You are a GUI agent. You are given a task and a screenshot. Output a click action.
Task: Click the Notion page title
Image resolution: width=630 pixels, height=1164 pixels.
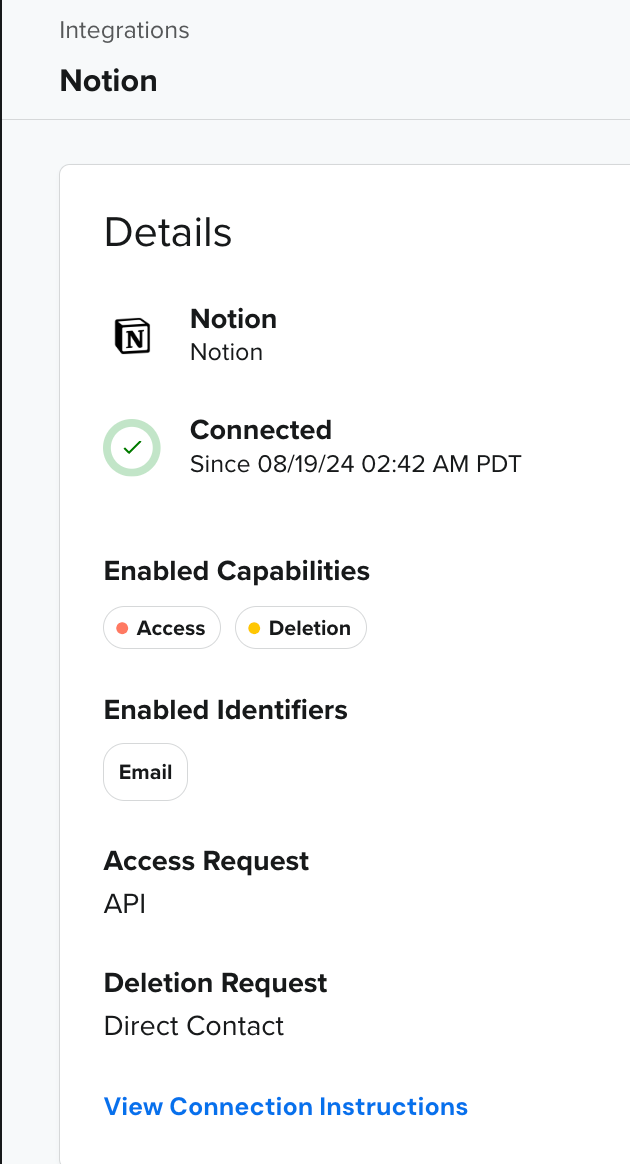[x=108, y=80]
